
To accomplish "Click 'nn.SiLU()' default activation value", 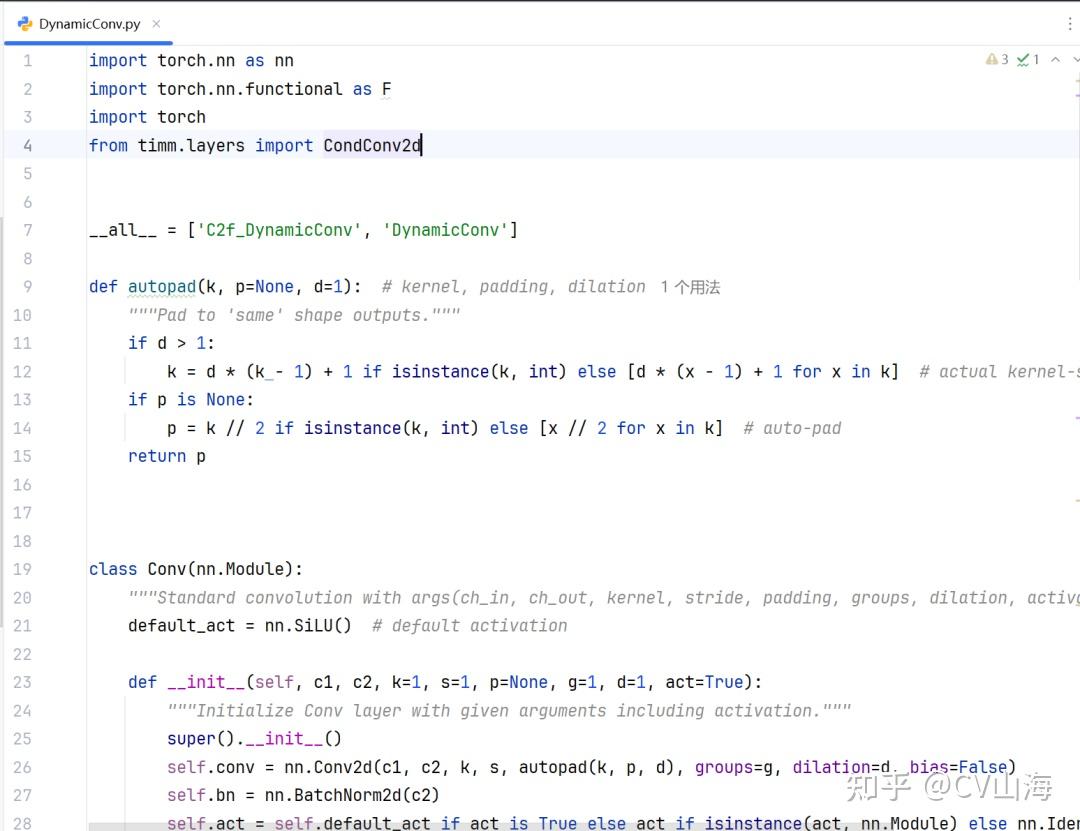I will tap(308, 626).
